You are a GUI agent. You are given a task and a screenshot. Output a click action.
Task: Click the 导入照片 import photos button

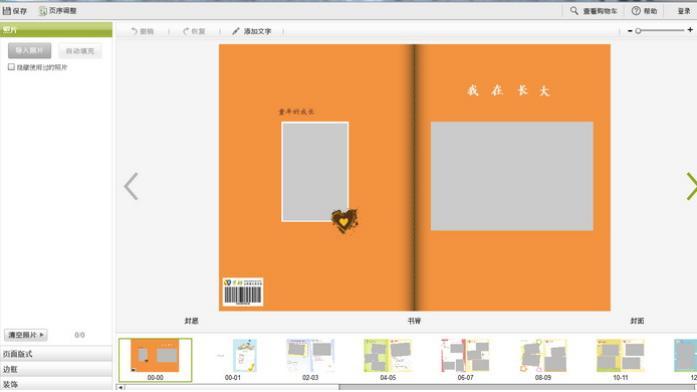pyautogui.click(x=29, y=51)
